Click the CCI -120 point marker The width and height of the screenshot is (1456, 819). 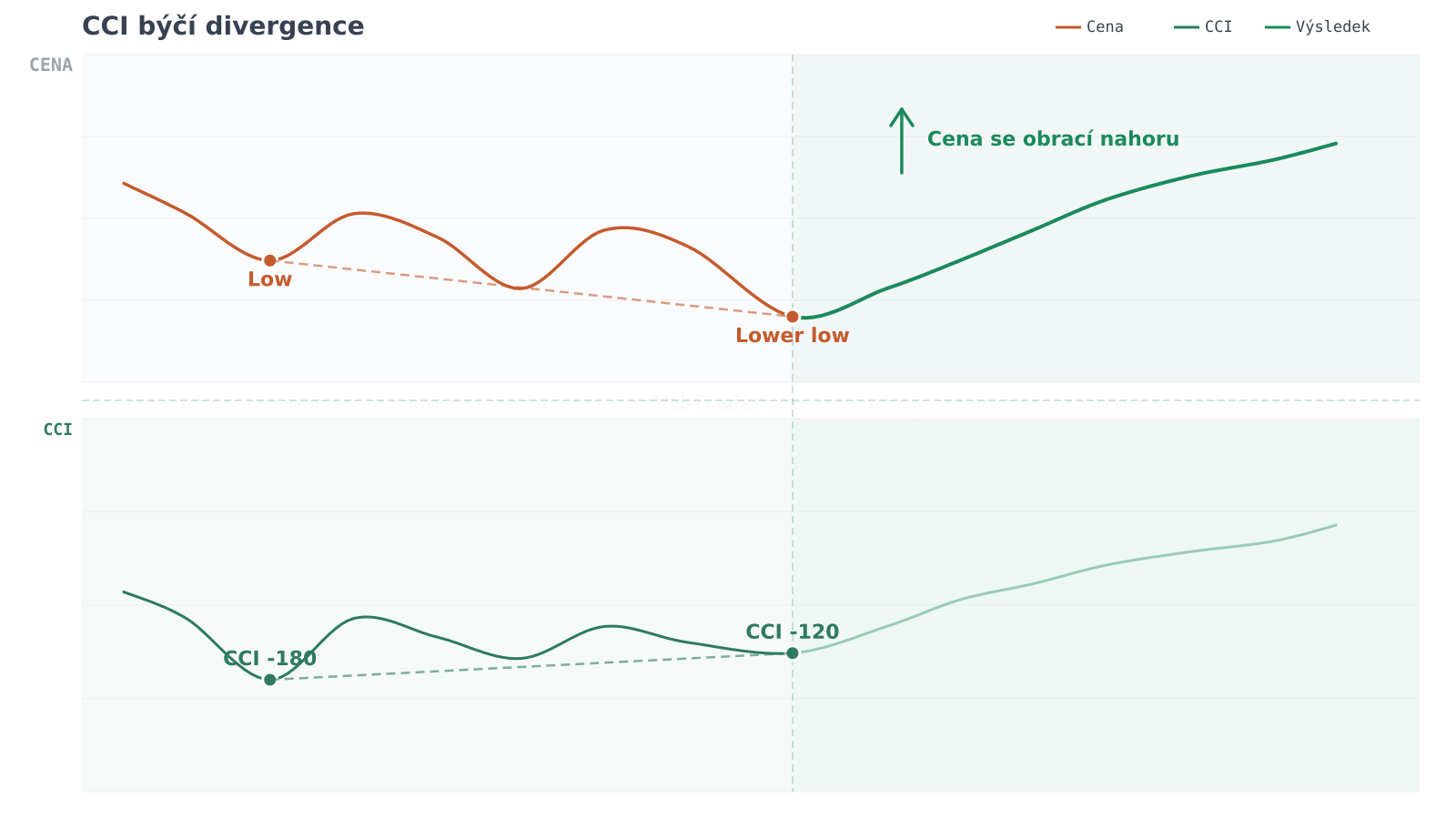793,653
